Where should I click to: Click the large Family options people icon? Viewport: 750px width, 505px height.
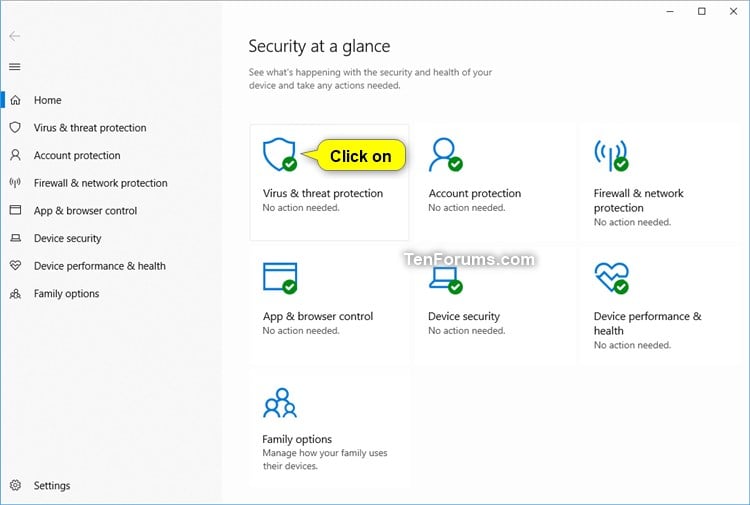(280, 403)
